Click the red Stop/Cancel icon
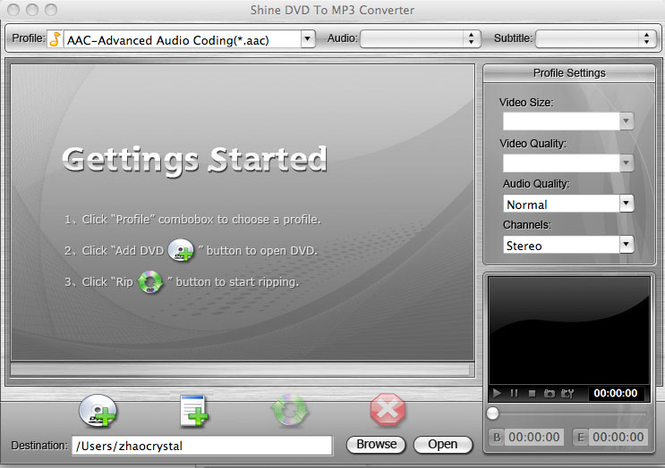 coord(388,409)
